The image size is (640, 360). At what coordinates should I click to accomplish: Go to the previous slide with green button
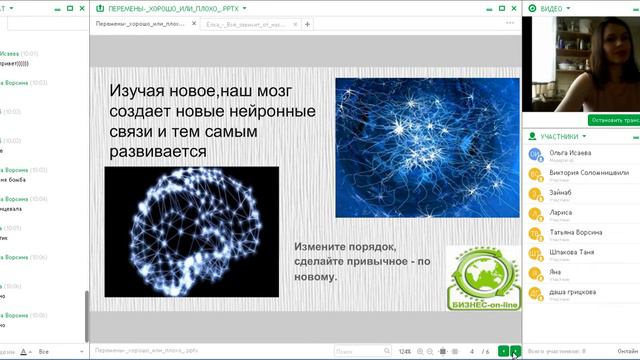point(503,351)
